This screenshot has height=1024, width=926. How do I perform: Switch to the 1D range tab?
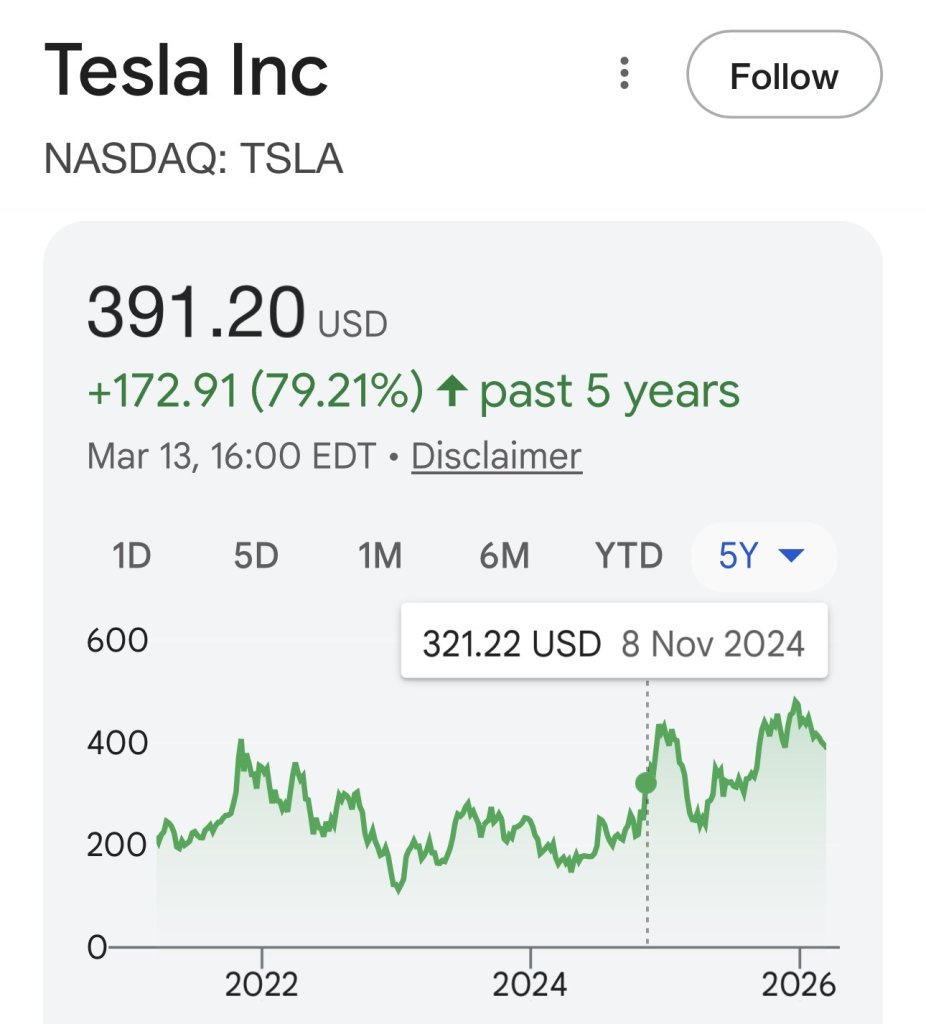[130, 555]
